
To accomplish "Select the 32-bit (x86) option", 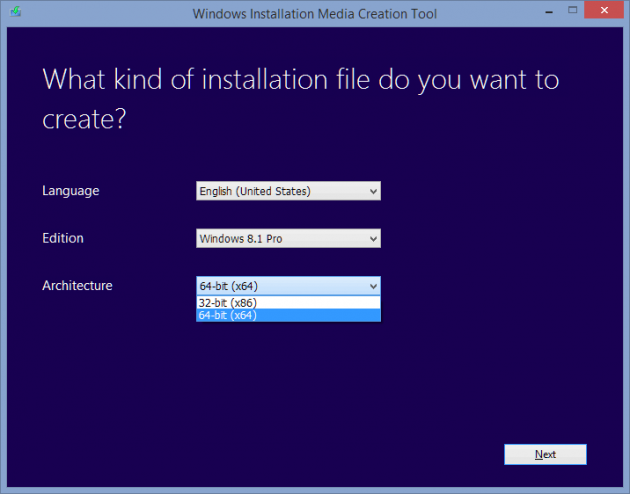I will coord(288,303).
